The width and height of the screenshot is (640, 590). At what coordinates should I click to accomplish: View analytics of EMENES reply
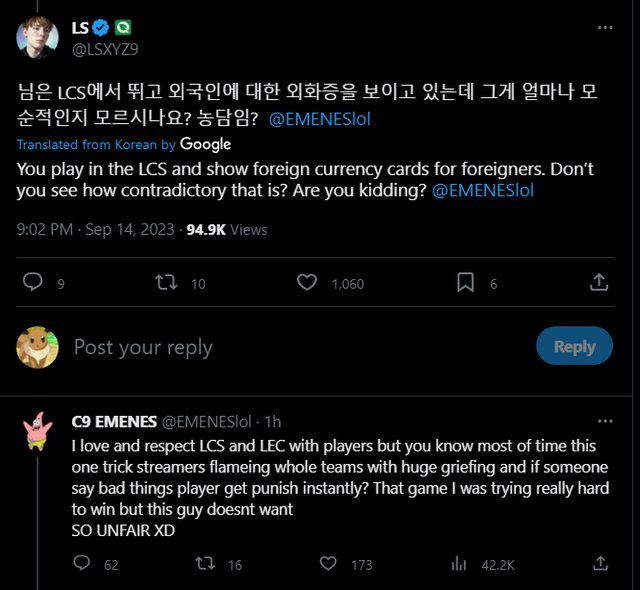[x=459, y=564]
